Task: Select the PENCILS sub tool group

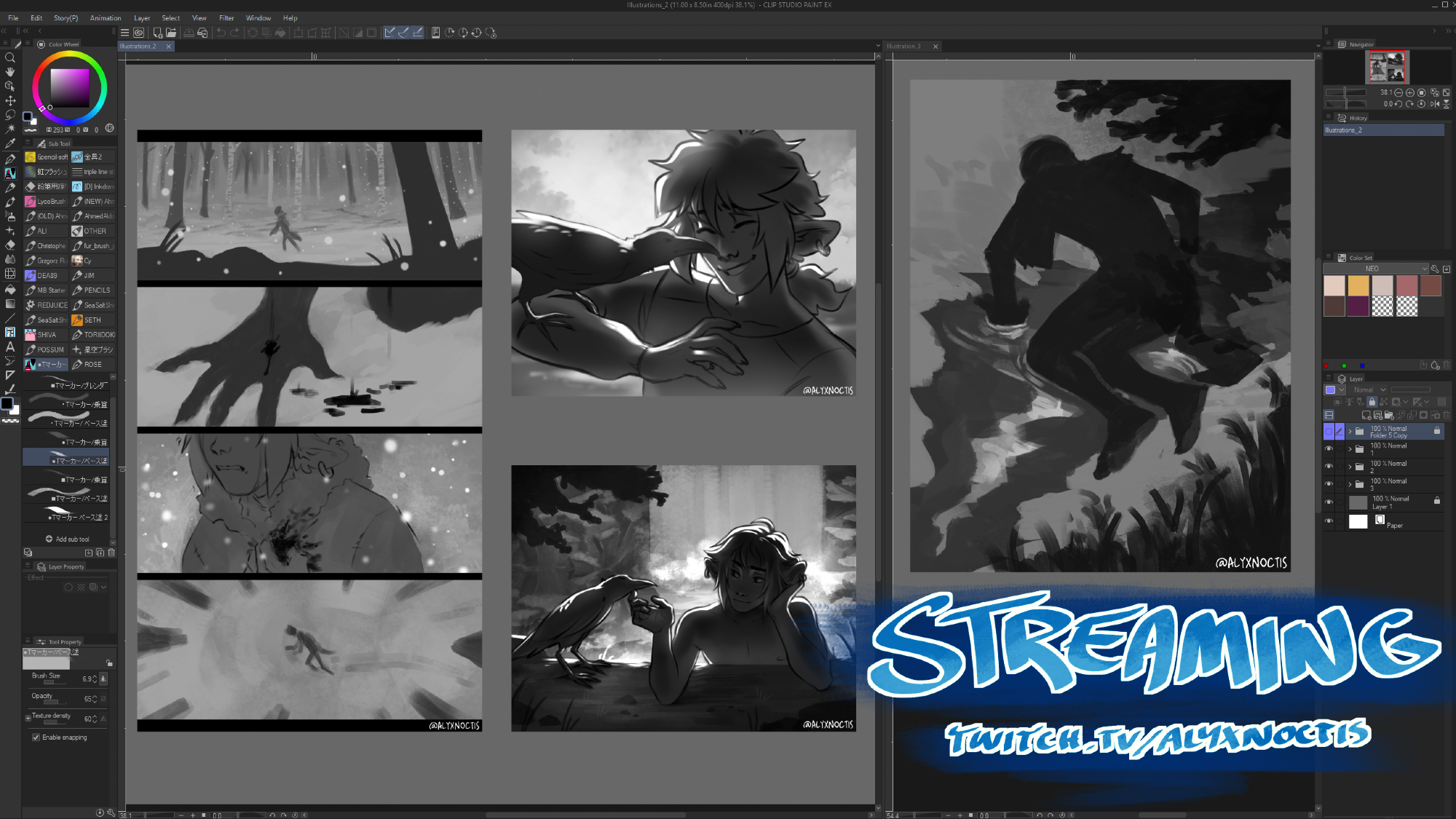Action: (92, 290)
